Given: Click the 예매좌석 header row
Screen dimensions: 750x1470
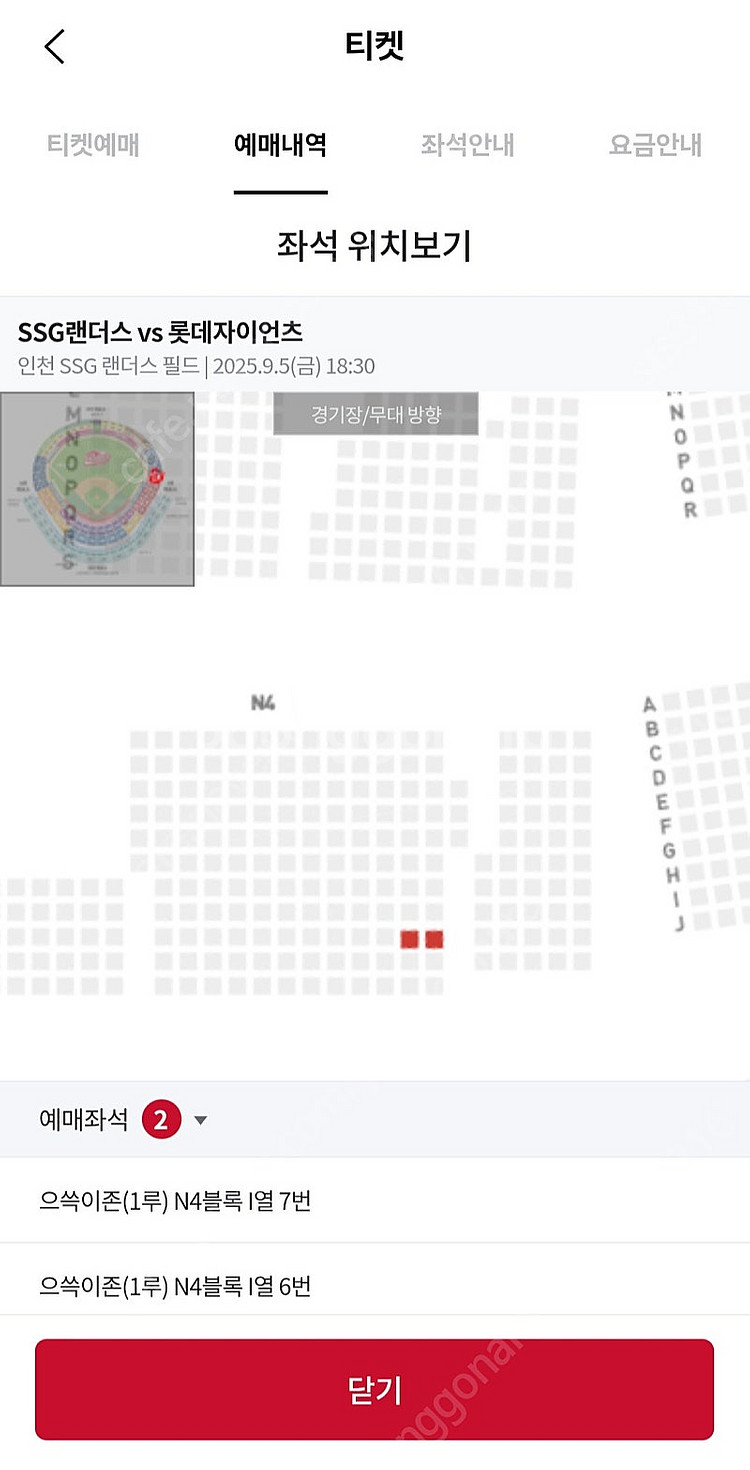Looking at the screenshot, I should (x=375, y=1120).
